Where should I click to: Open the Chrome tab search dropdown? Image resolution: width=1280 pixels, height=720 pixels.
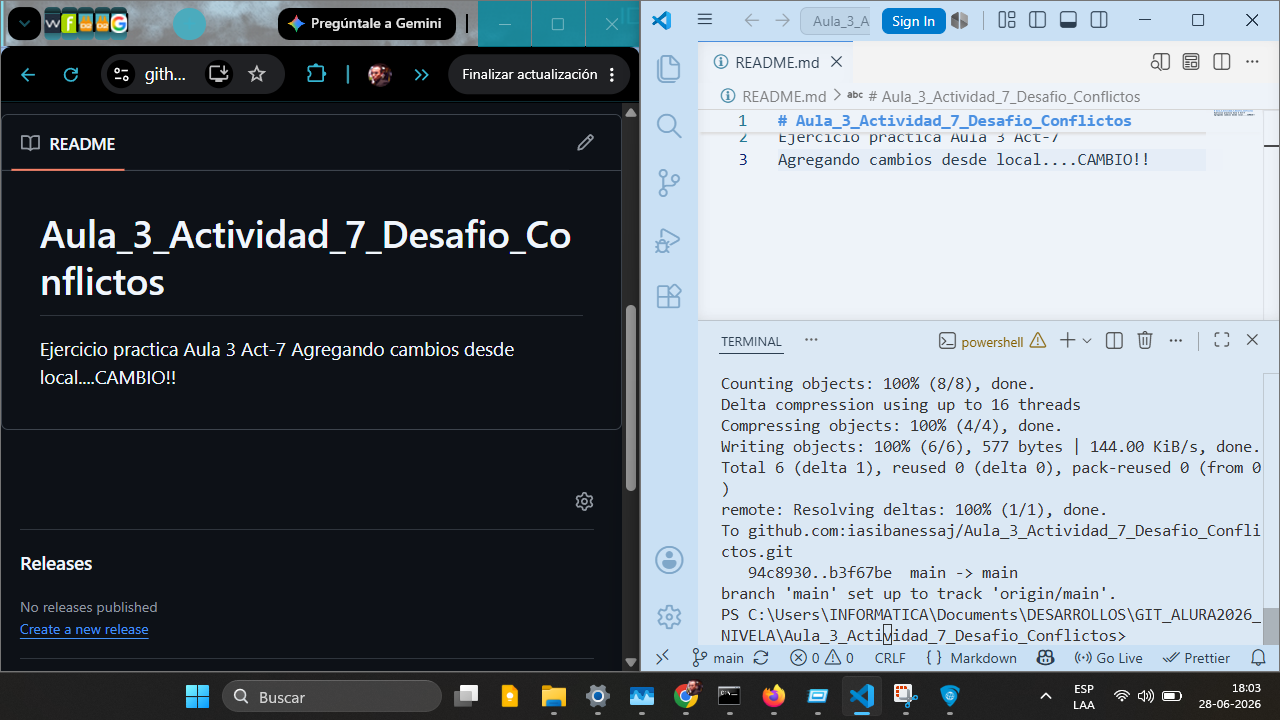[24, 23]
